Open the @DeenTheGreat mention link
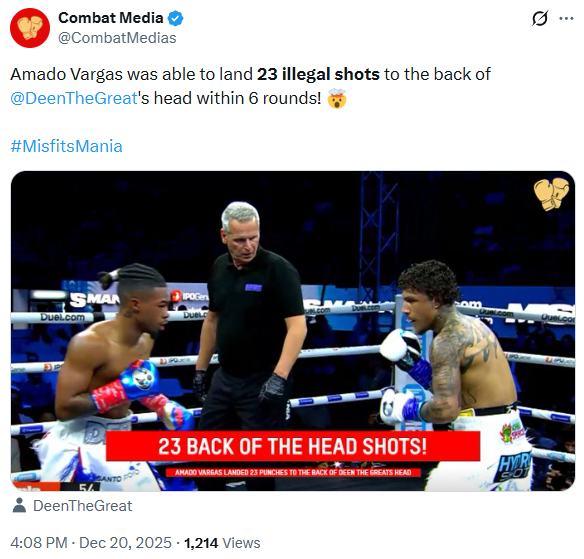This screenshot has height=559, width=584. coord(74,98)
